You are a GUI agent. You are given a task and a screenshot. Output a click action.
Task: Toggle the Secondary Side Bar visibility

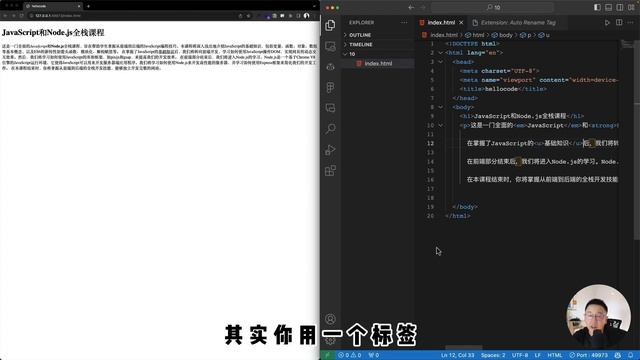(x=620, y=7)
